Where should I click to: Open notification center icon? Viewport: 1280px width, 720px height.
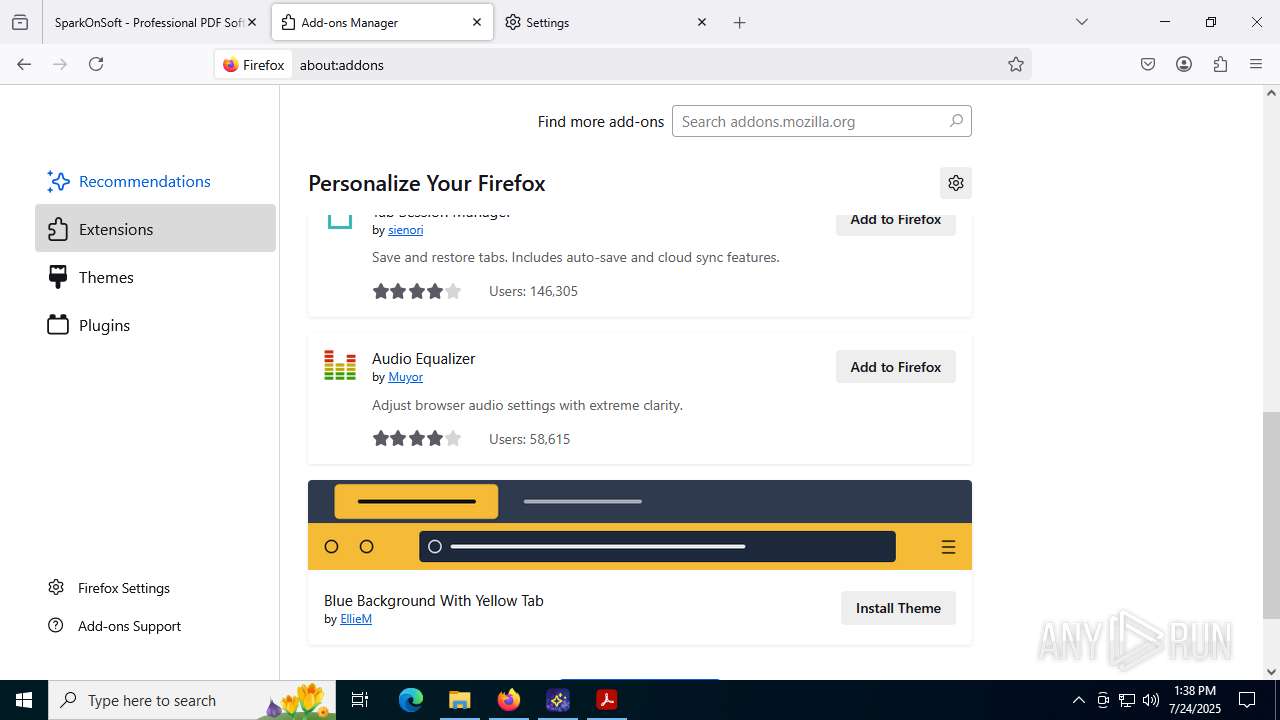coord(1247,700)
